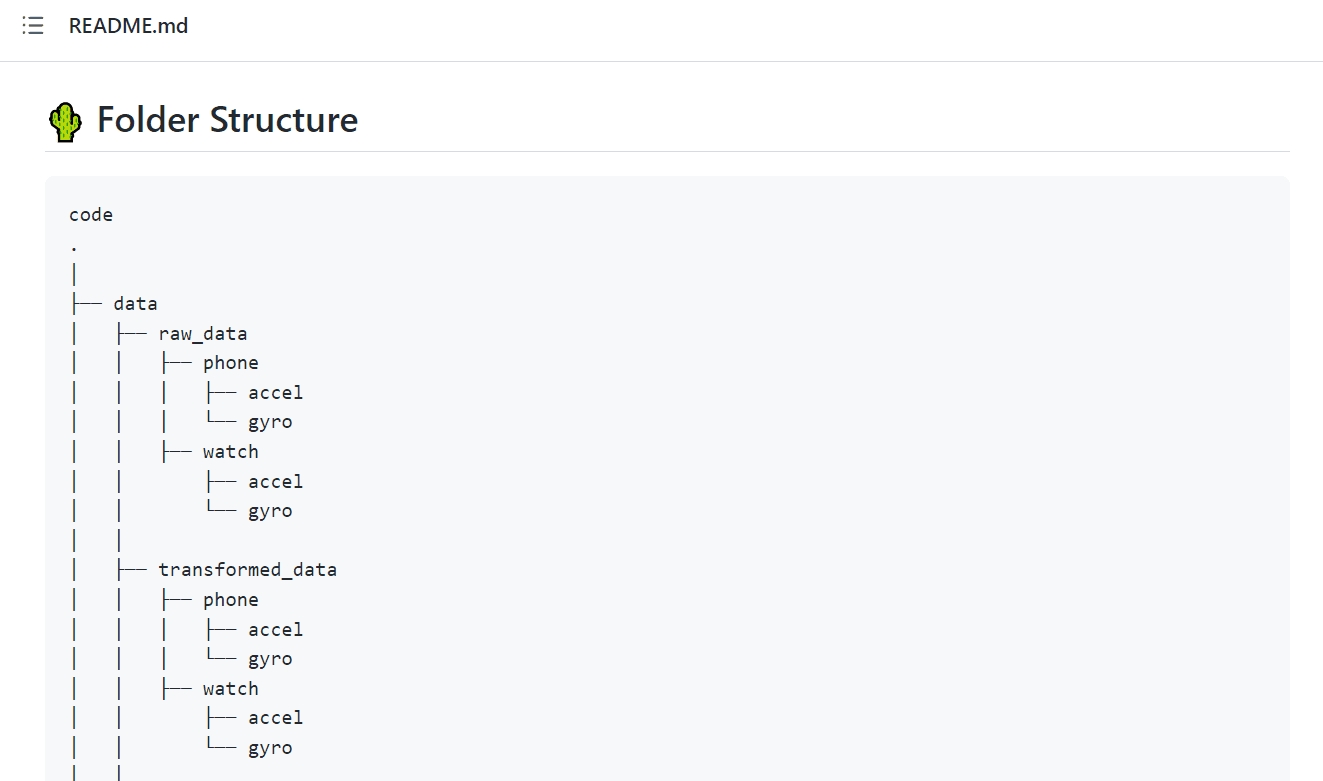Click the data folder in the tree

pos(135,302)
